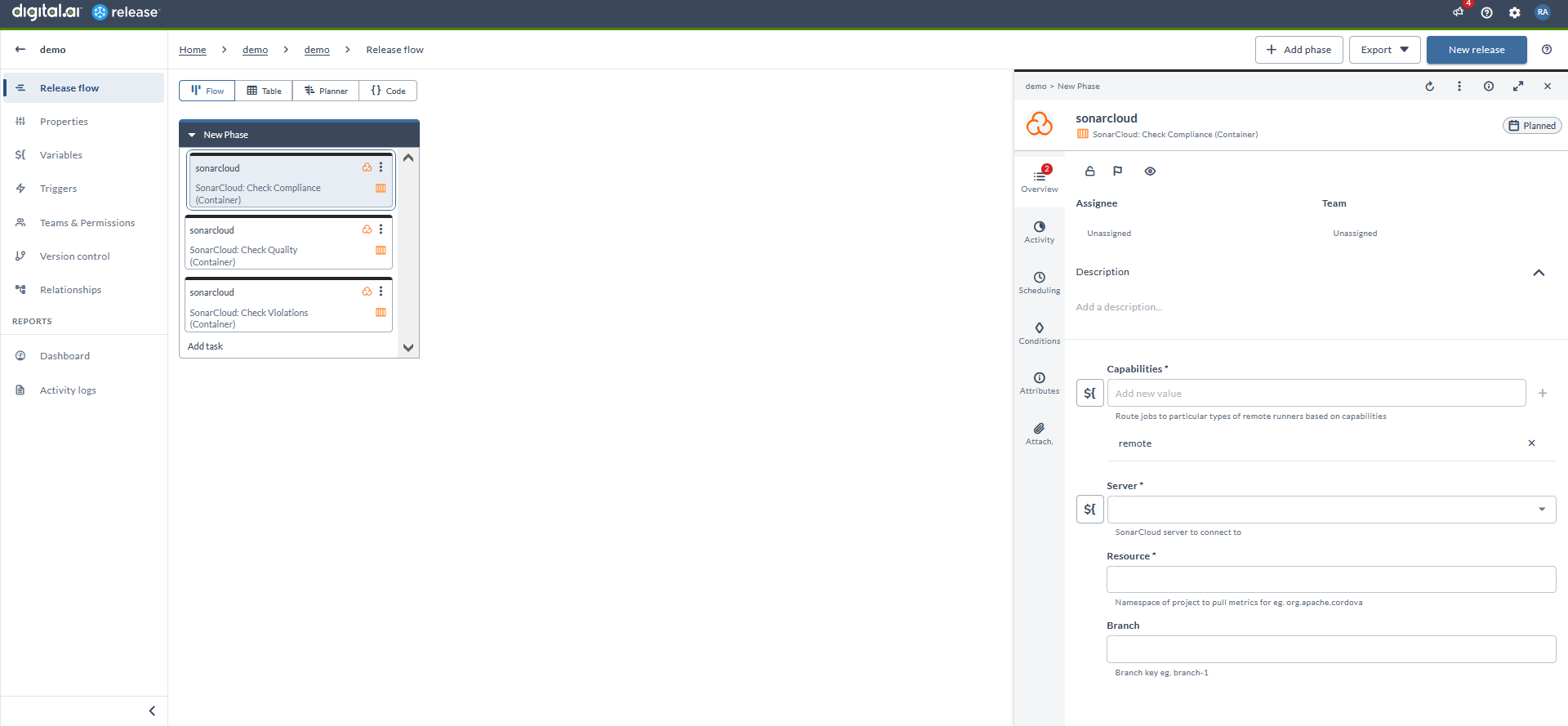Open the Export dropdown

(x=1384, y=50)
